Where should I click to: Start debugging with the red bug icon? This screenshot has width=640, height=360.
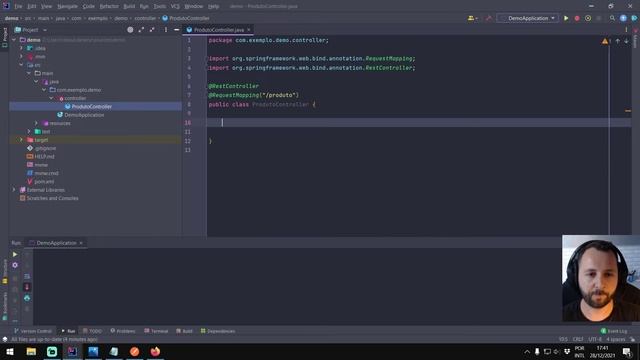577,18
